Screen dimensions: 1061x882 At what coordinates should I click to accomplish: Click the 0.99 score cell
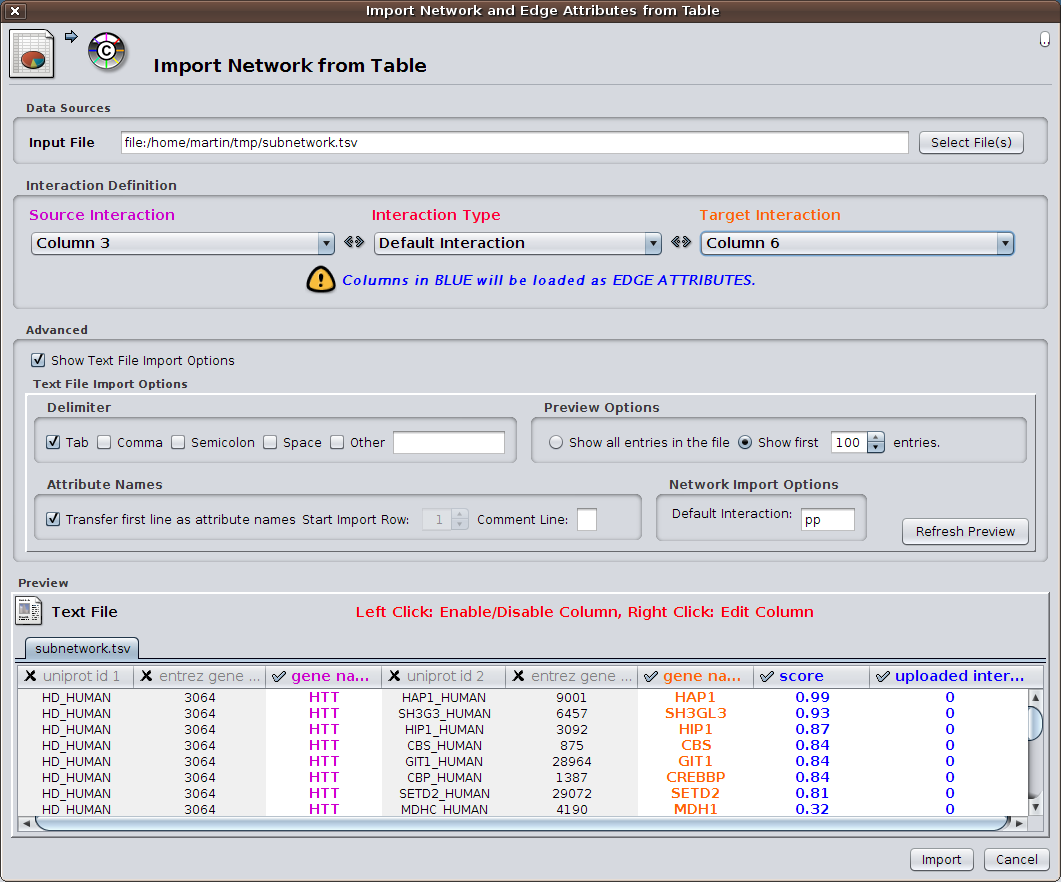point(812,697)
